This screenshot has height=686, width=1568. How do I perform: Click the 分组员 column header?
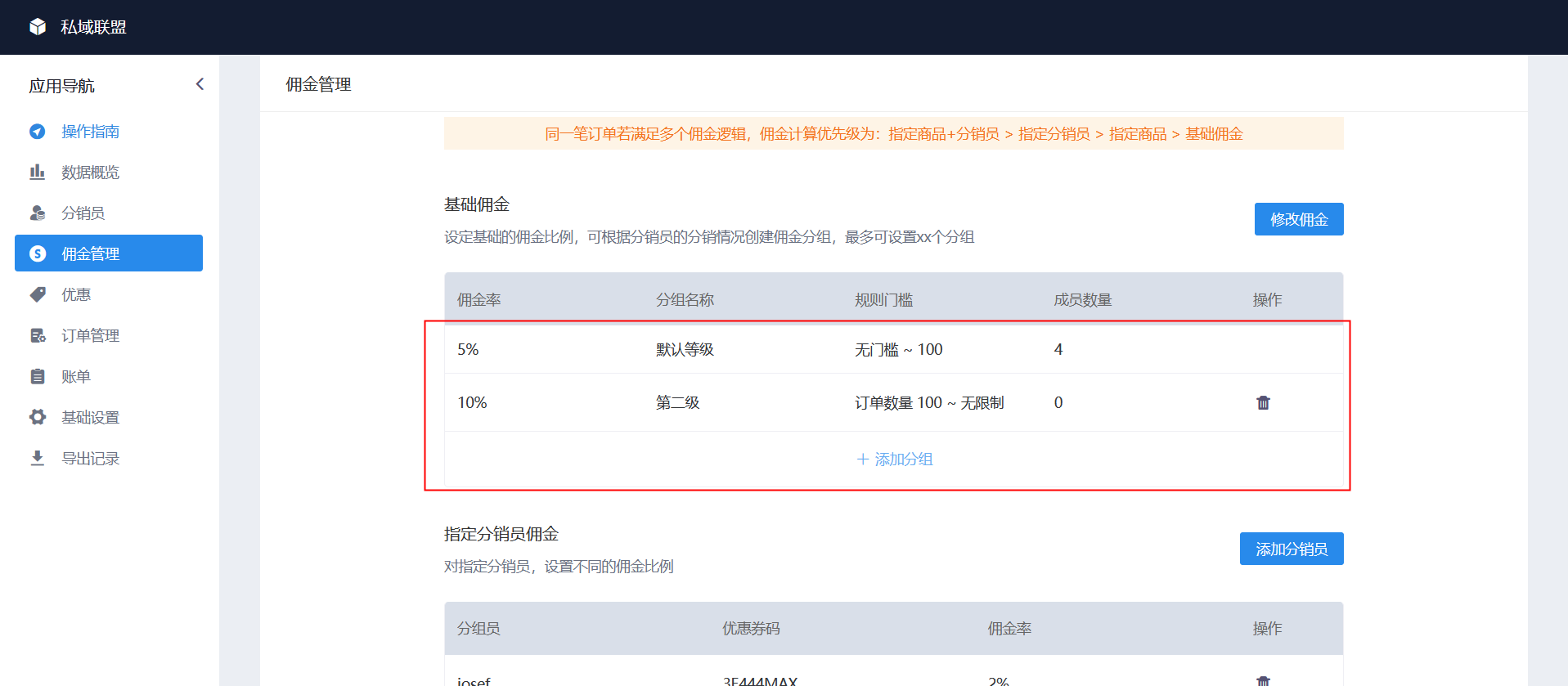pos(478,629)
